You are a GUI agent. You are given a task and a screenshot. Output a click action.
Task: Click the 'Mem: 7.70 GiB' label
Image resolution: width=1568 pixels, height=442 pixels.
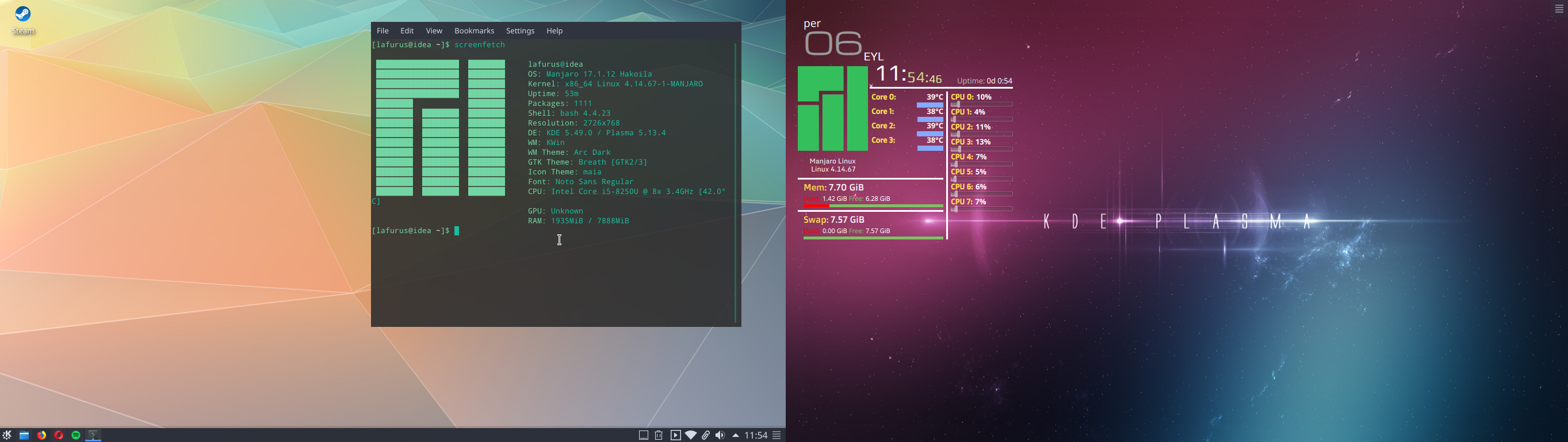834,188
